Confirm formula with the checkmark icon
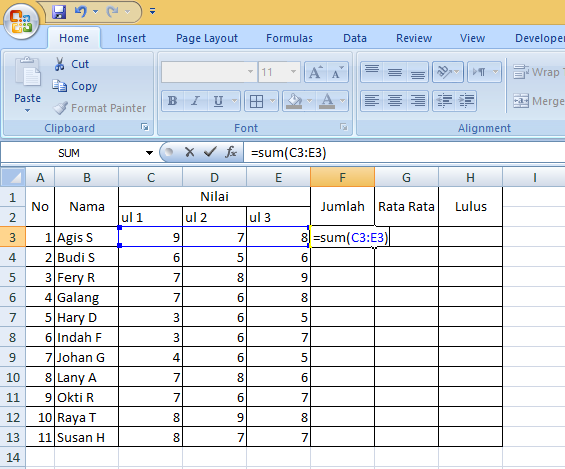Image resolution: width=565 pixels, height=469 pixels. [x=210, y=152]
